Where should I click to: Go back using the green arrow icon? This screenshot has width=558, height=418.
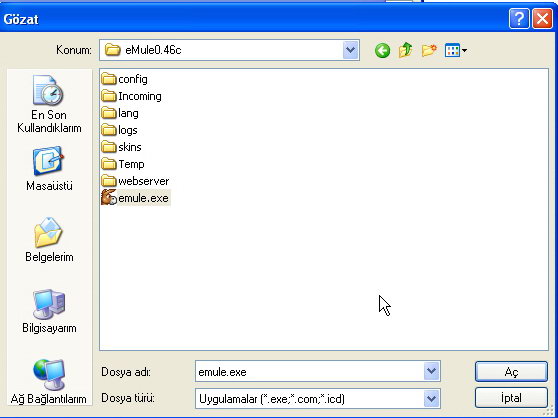pyautogui.click(x=382, y=51)
